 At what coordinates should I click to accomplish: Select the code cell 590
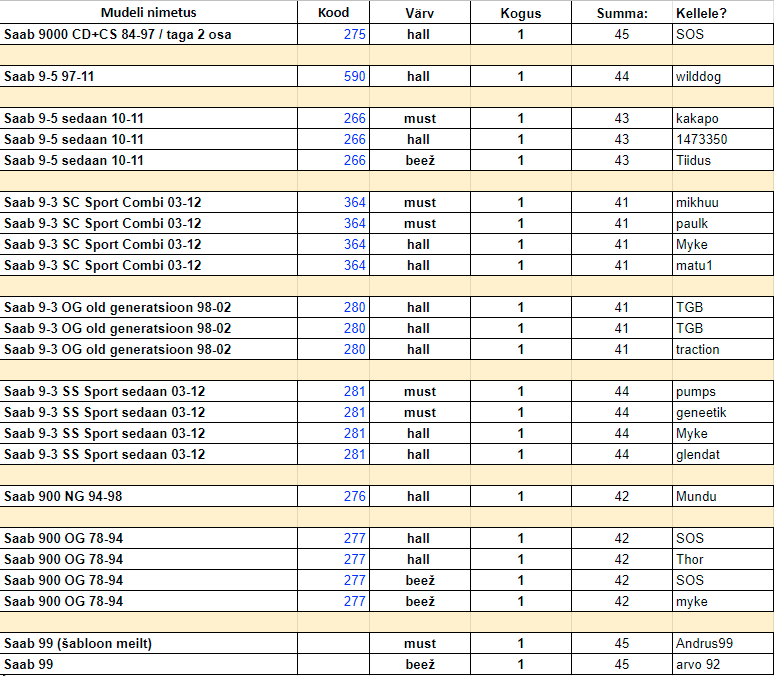pyautogui.click(x=333, y=77)
